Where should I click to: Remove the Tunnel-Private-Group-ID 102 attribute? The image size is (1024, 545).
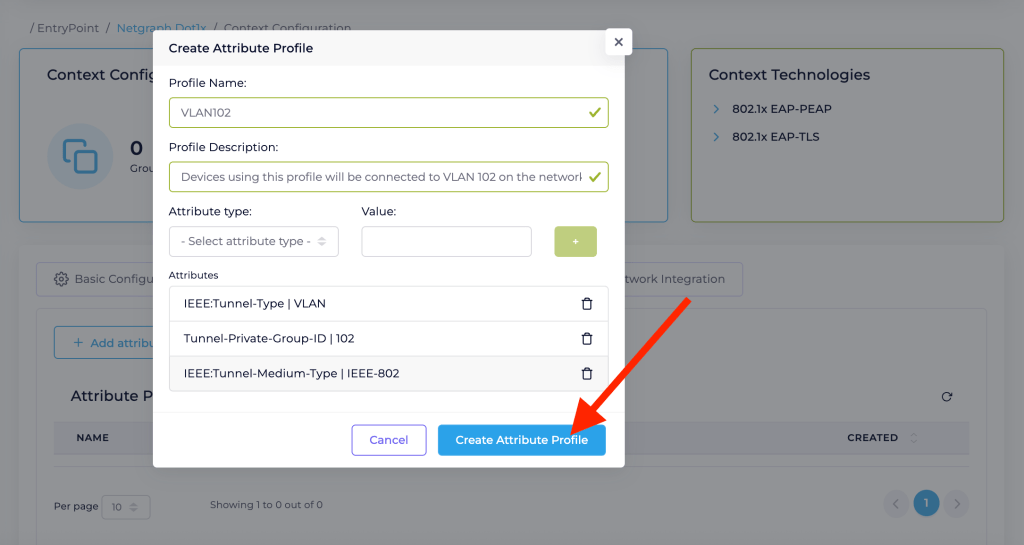pyautogui.click(x=587, y=339)
